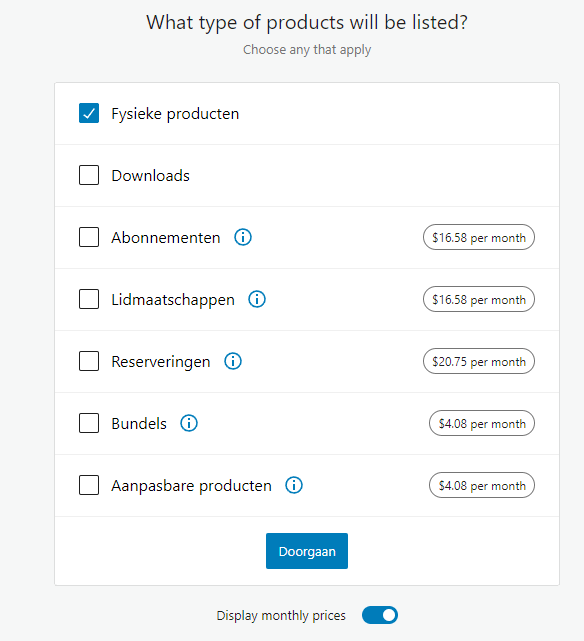Check the Downloads checkbox
Image resolution: width=584 pixels, height=641 pixels.
(89, 175)
